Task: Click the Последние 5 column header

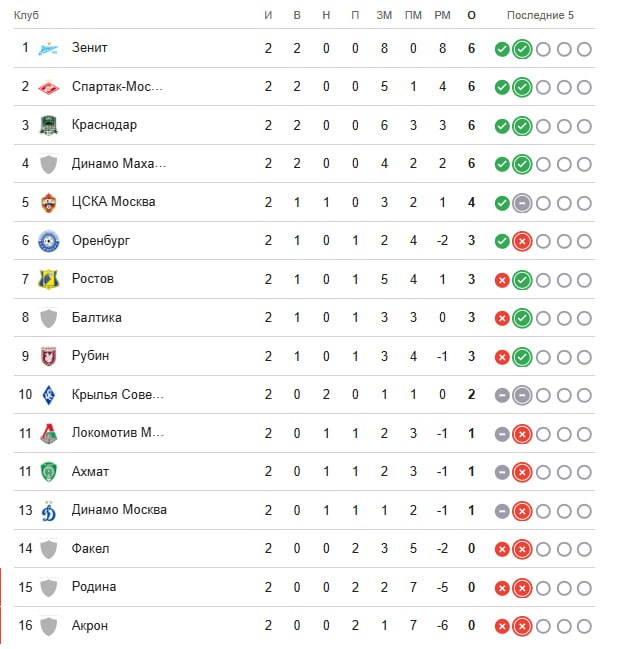Action: point(540,15)
